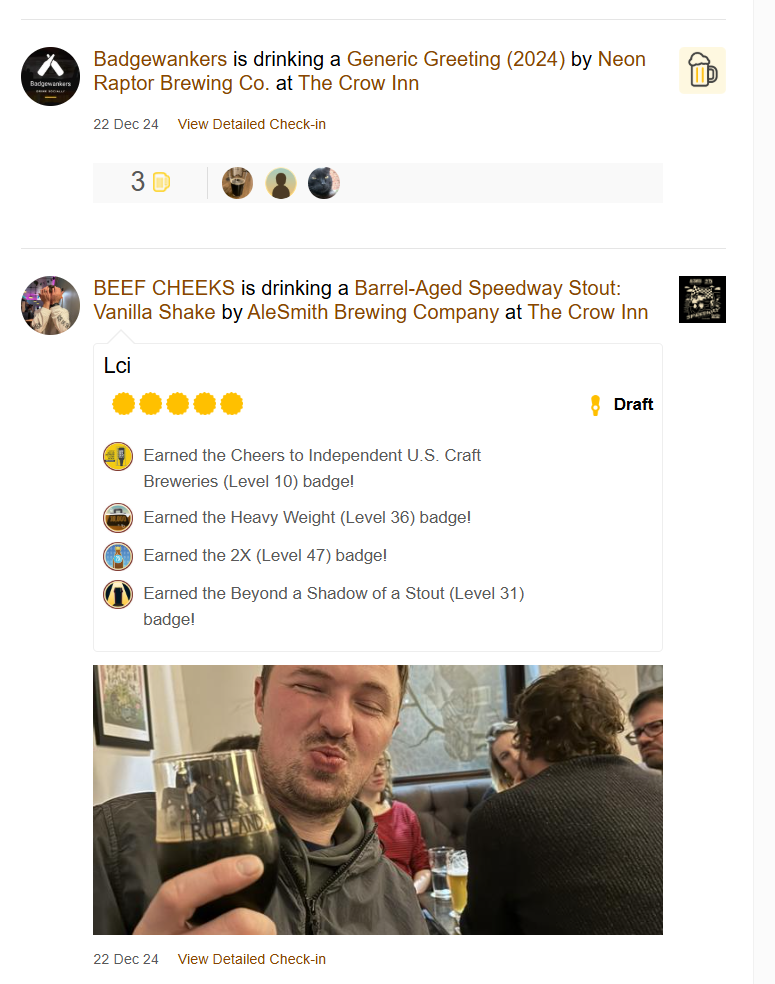Open the Badgewankers profile avatar
Image resolution: width=775 pixels, height=984 pixels.
pos(50,77)
